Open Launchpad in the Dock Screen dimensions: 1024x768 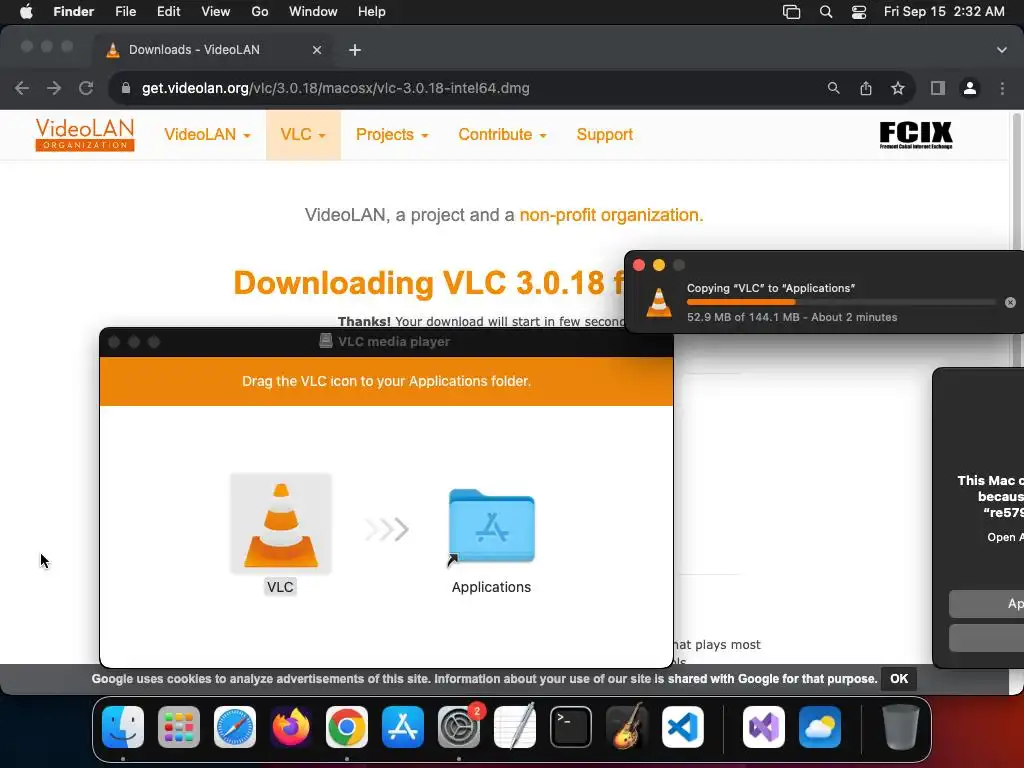pos(179,727)
